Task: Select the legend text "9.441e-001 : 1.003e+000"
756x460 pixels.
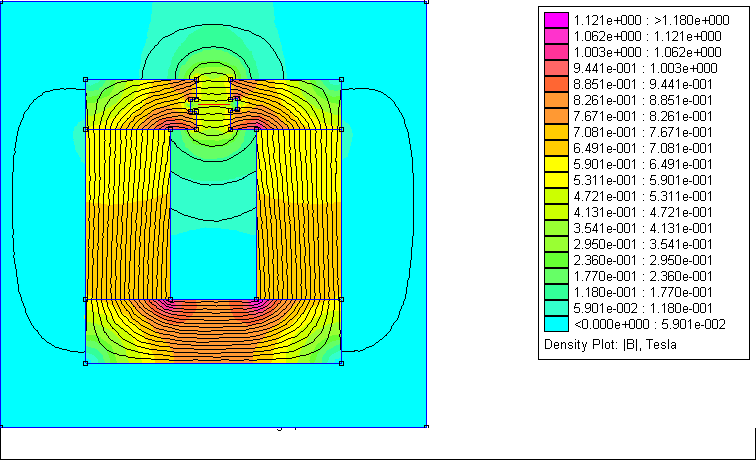Action: [x=646, y=68]
